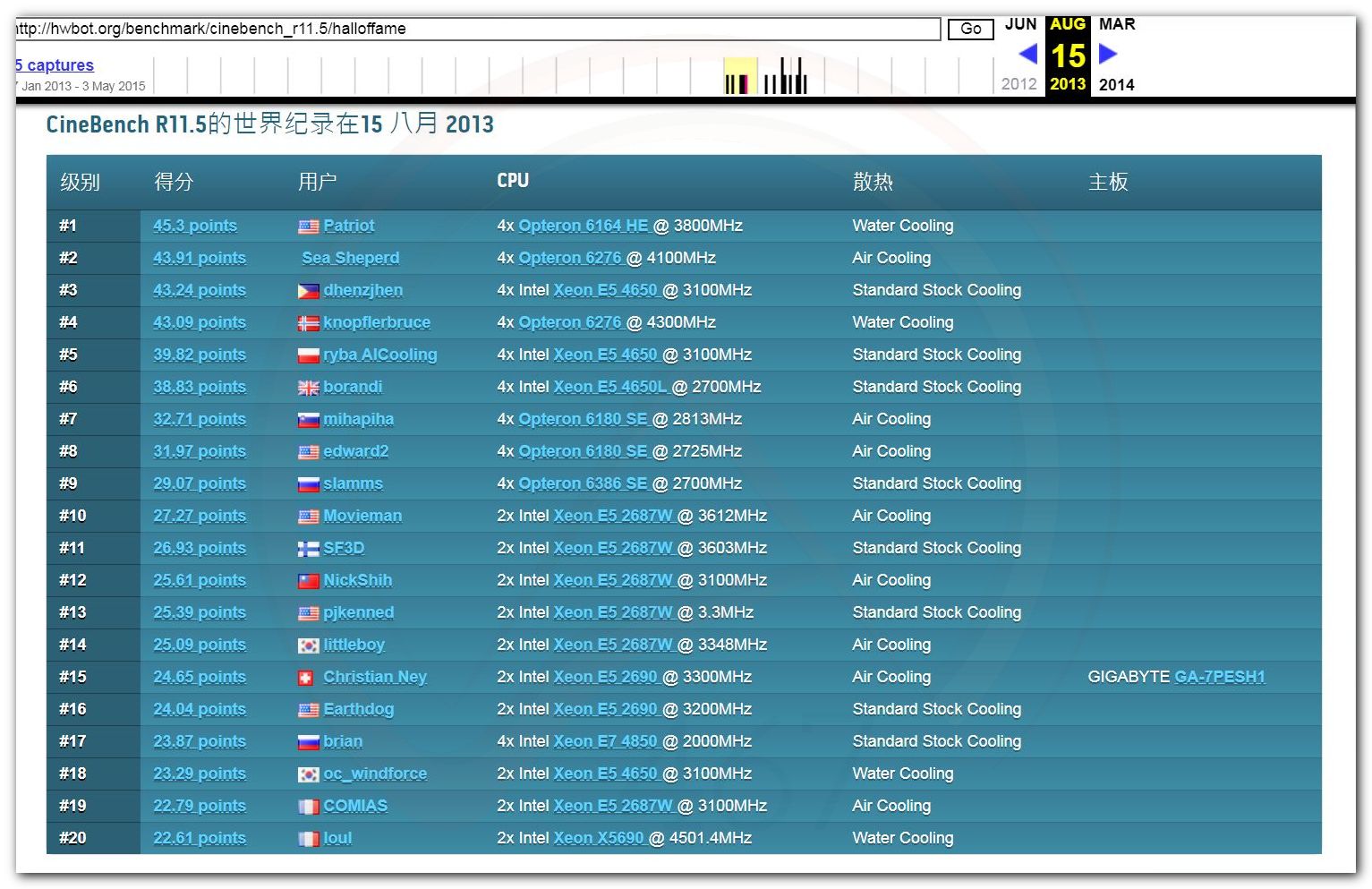
Task: Open the Opteron 6386 SE CPU link
Action: tap(583, 483)
